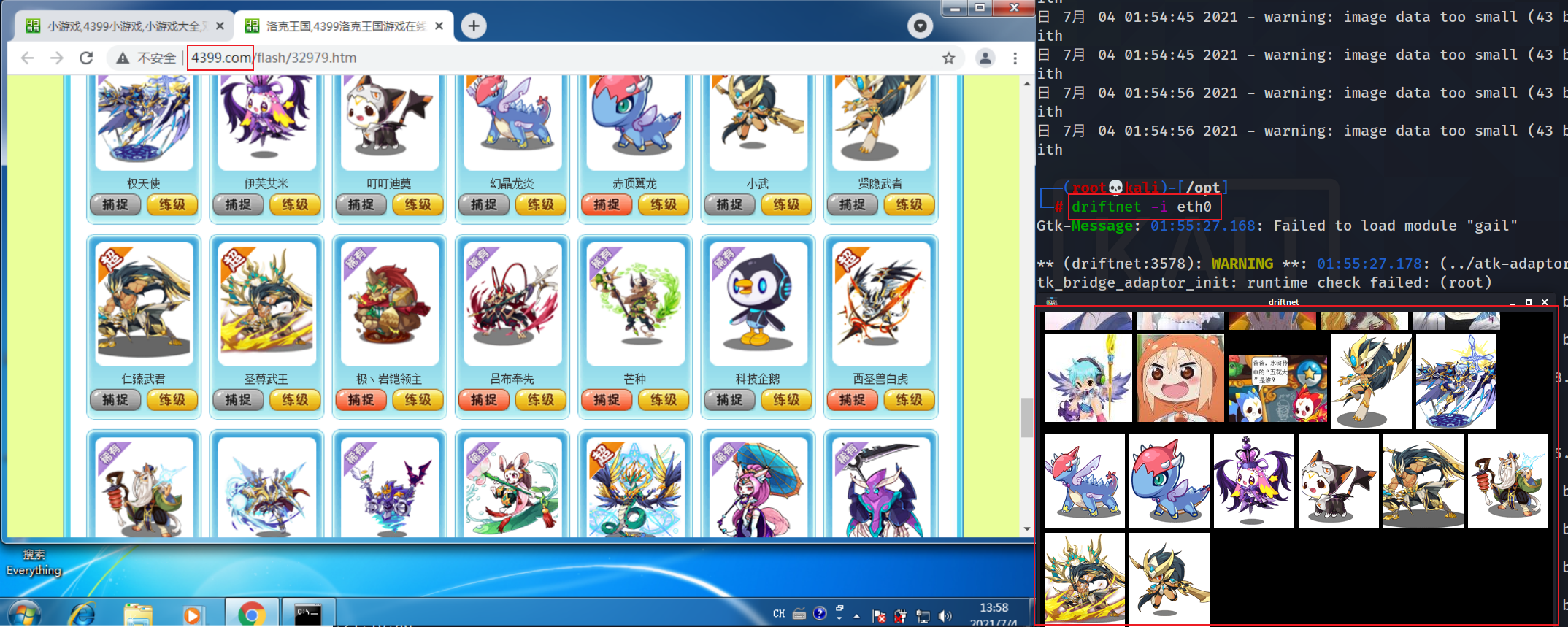The width and height of the screenshot is (1568, 627).
Task: Click the driftnet -i eth0 command text
Action: [1142, 207]
